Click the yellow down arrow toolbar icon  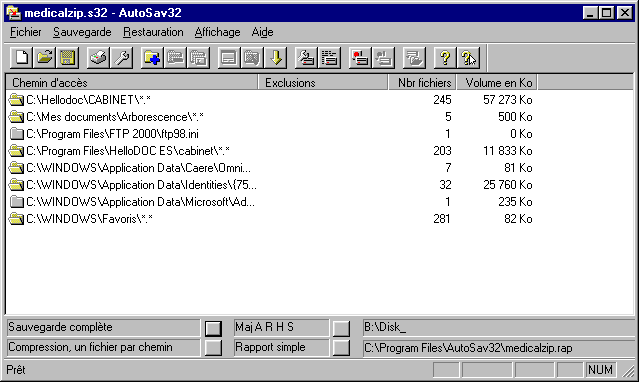pyautogui.click(x=276, y=57)
